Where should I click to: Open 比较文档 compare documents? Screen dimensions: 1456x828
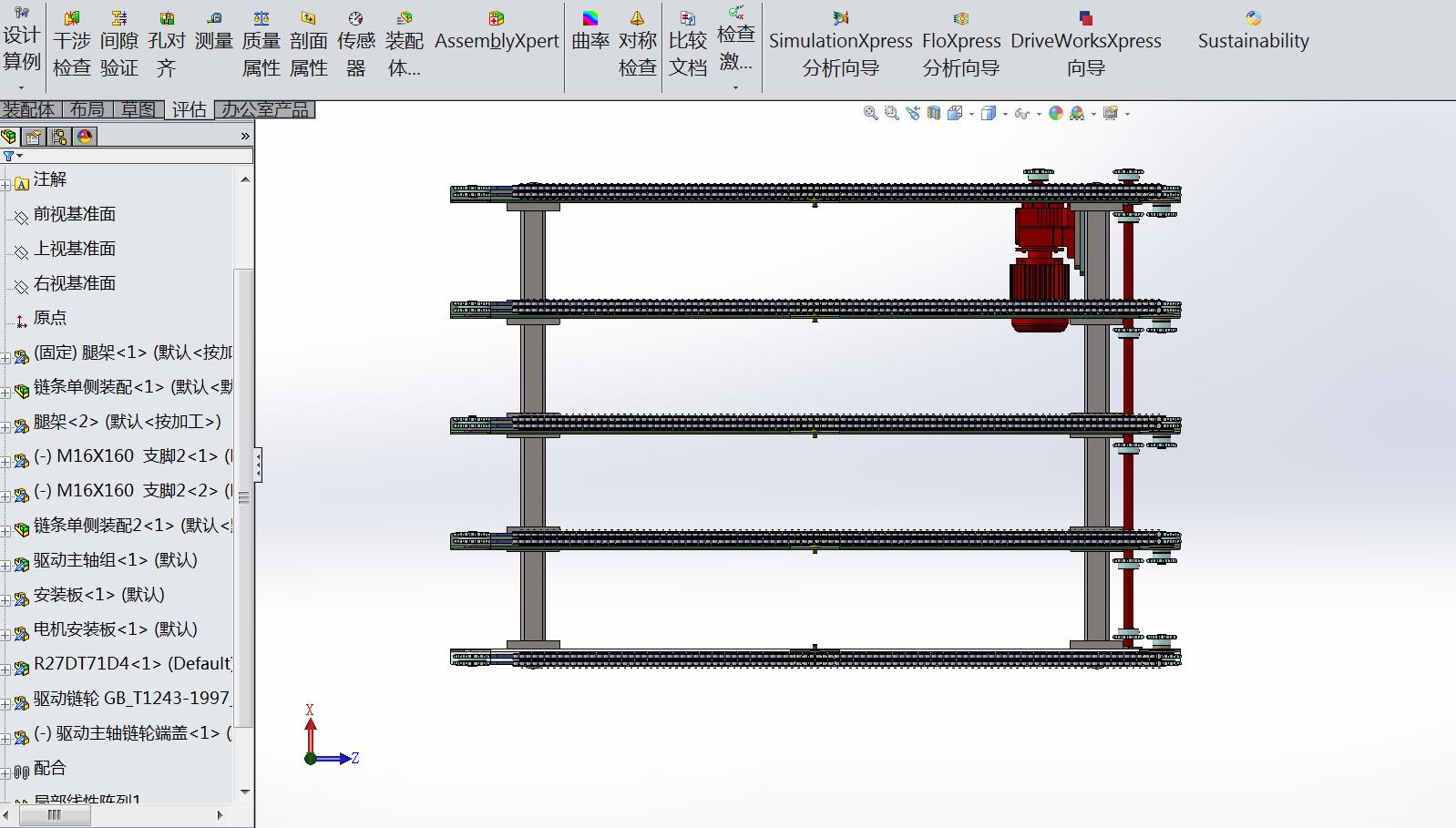click(688, 43)
